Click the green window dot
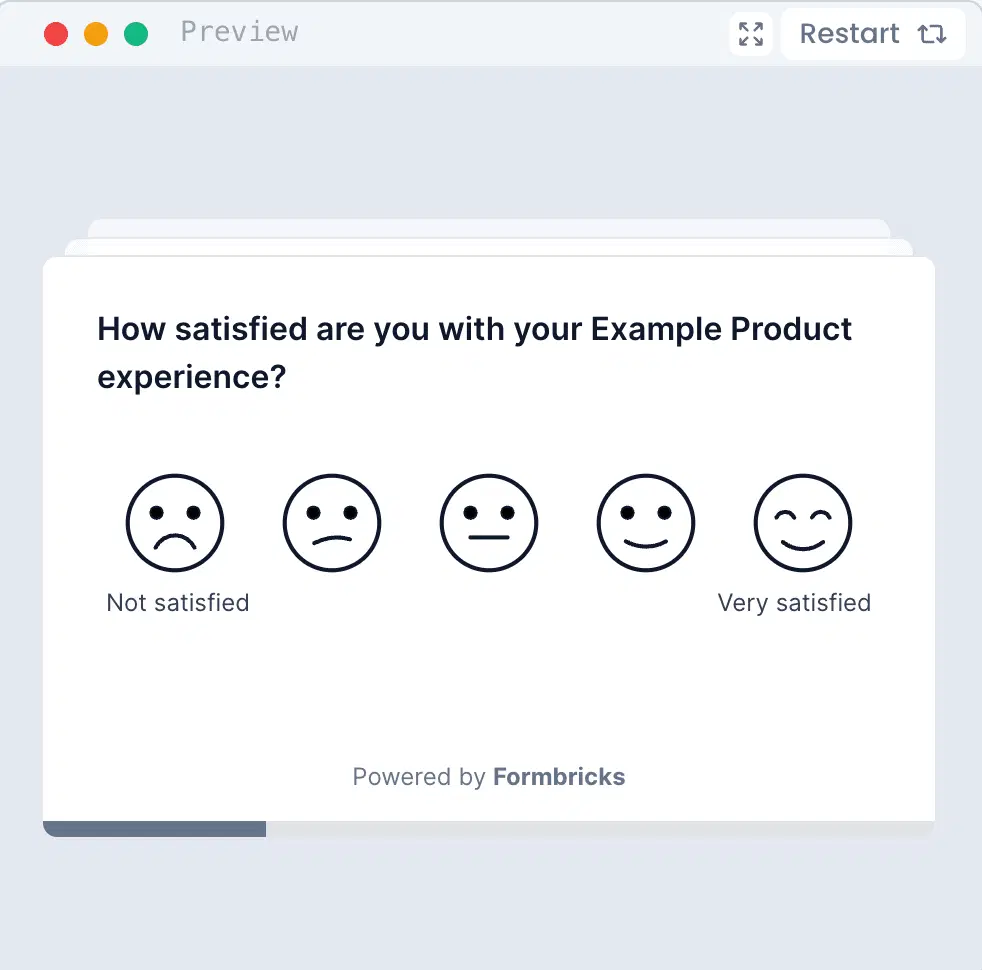982x970 pixels. (x=136, y=34)
